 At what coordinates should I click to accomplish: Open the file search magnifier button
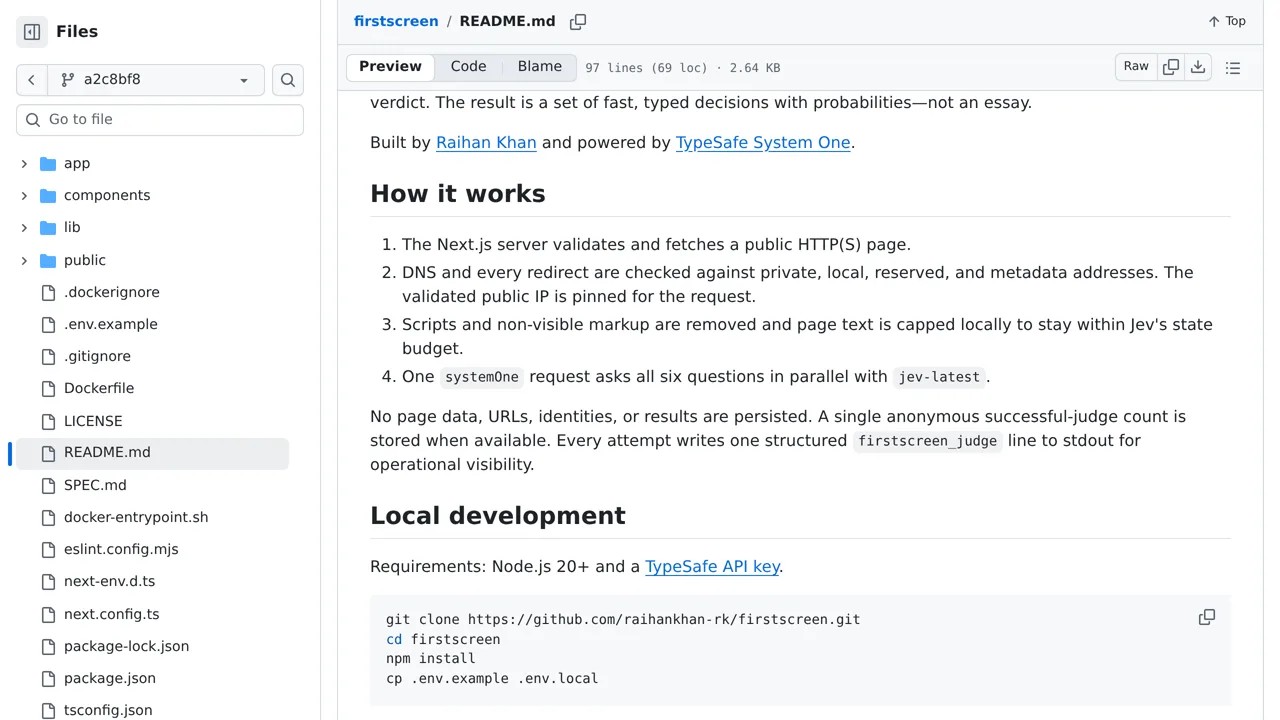pos(288,80)
